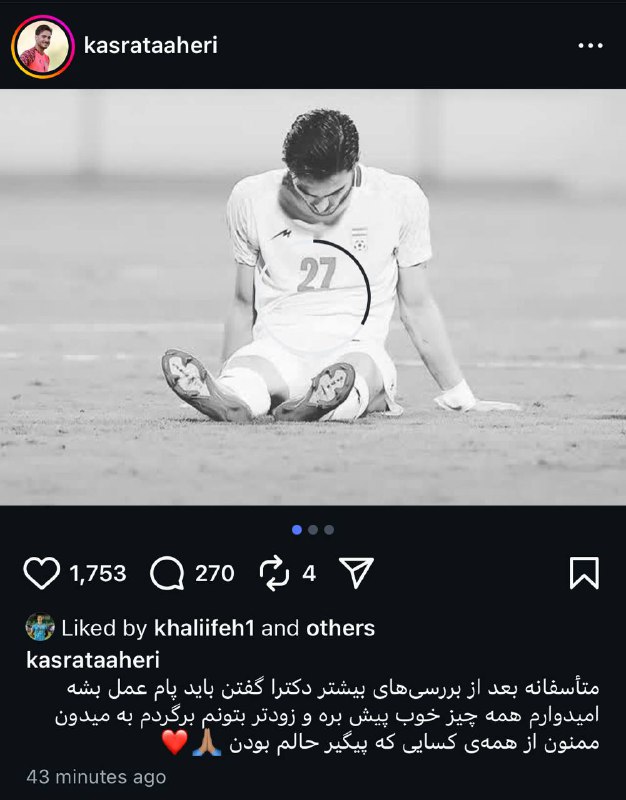Viewport: 626px width, 800px height.
Task: Open kasrataaheri username above the caption
Action: [93, 660]
